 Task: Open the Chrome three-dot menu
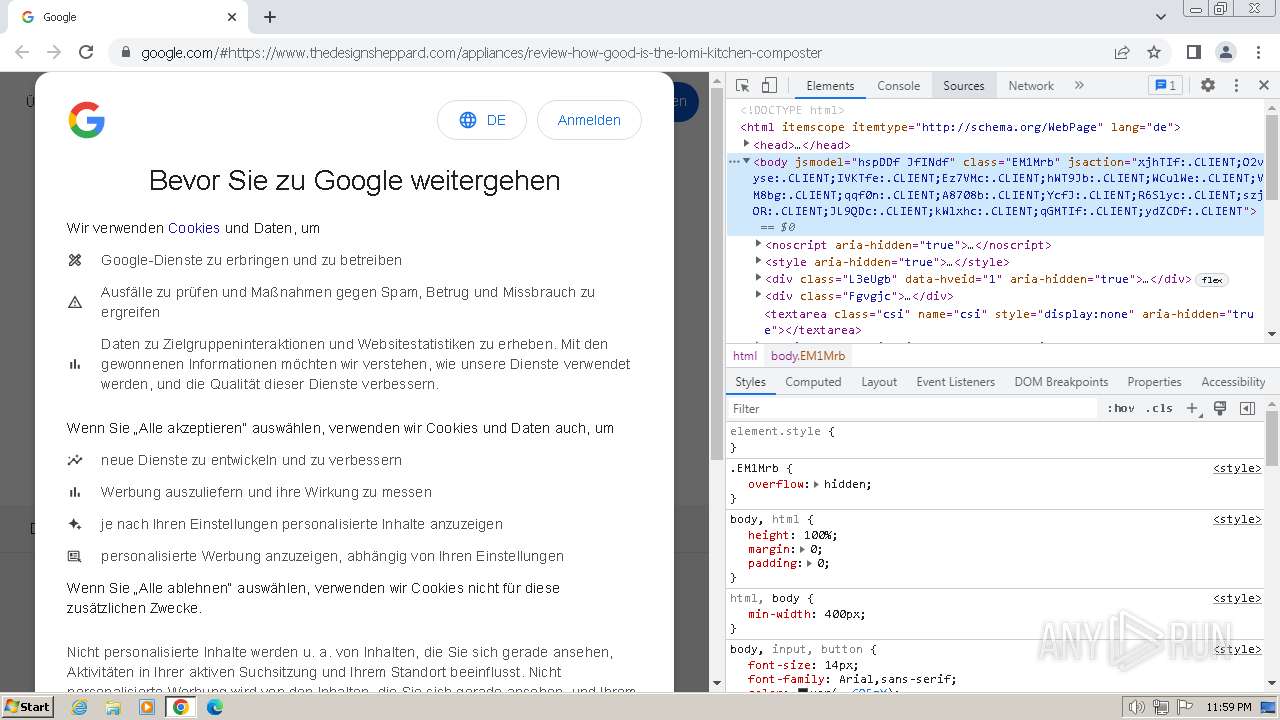pos(1257,52)
